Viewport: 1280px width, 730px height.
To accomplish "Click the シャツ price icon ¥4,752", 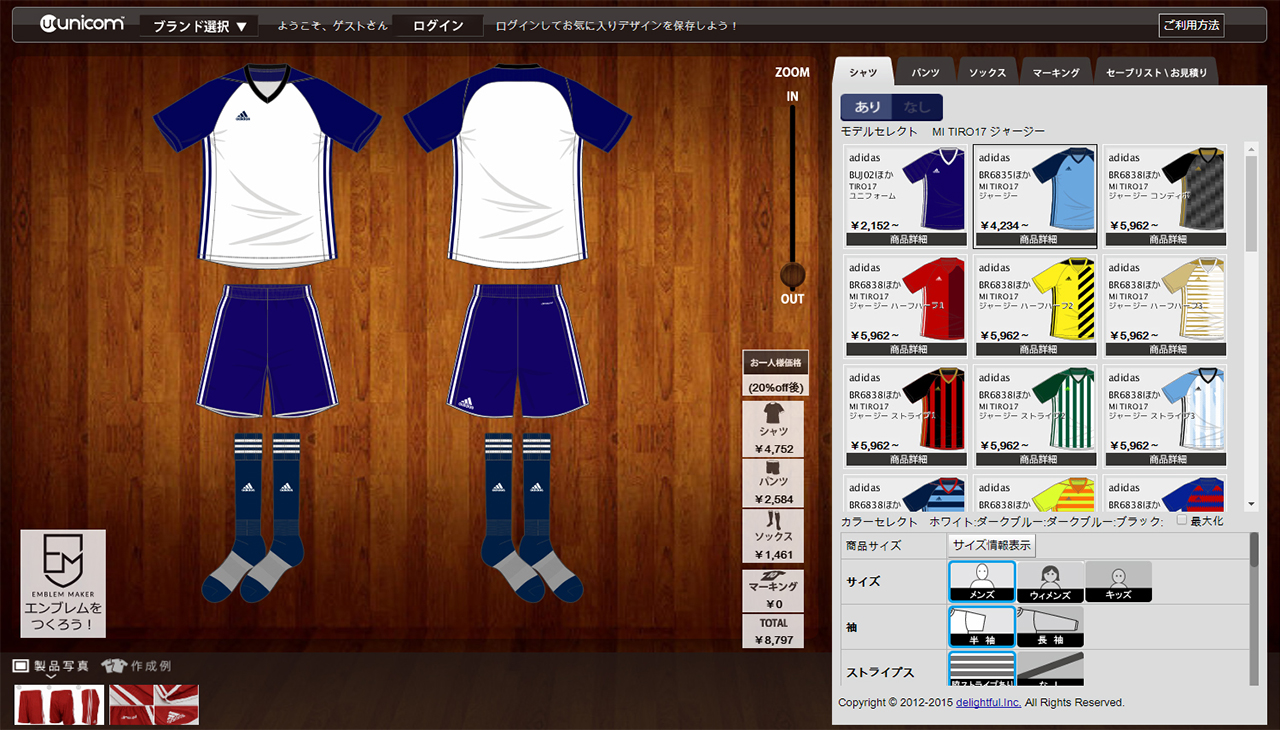I will 773,429.
